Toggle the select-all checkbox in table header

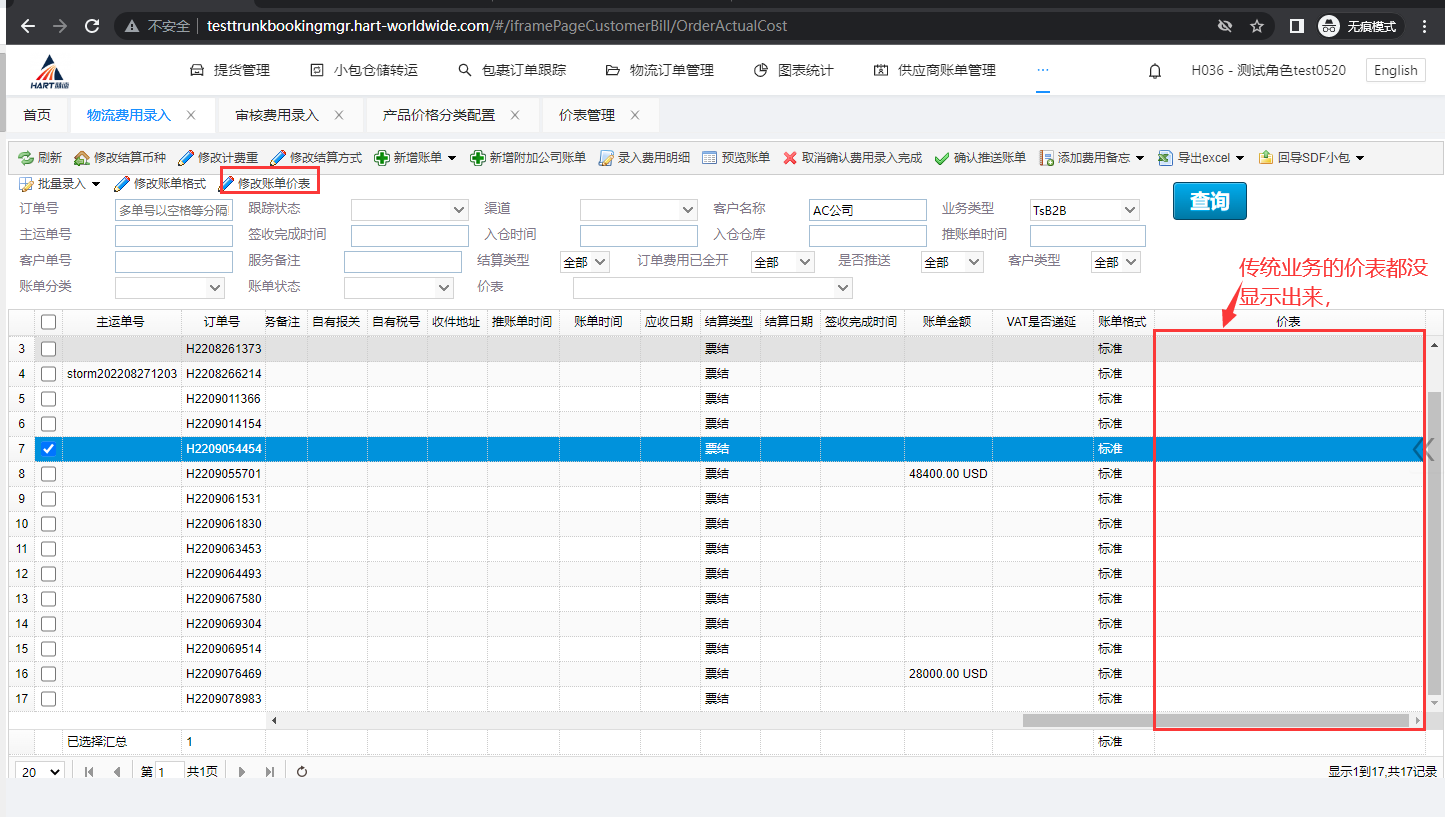tap(48, 322)
